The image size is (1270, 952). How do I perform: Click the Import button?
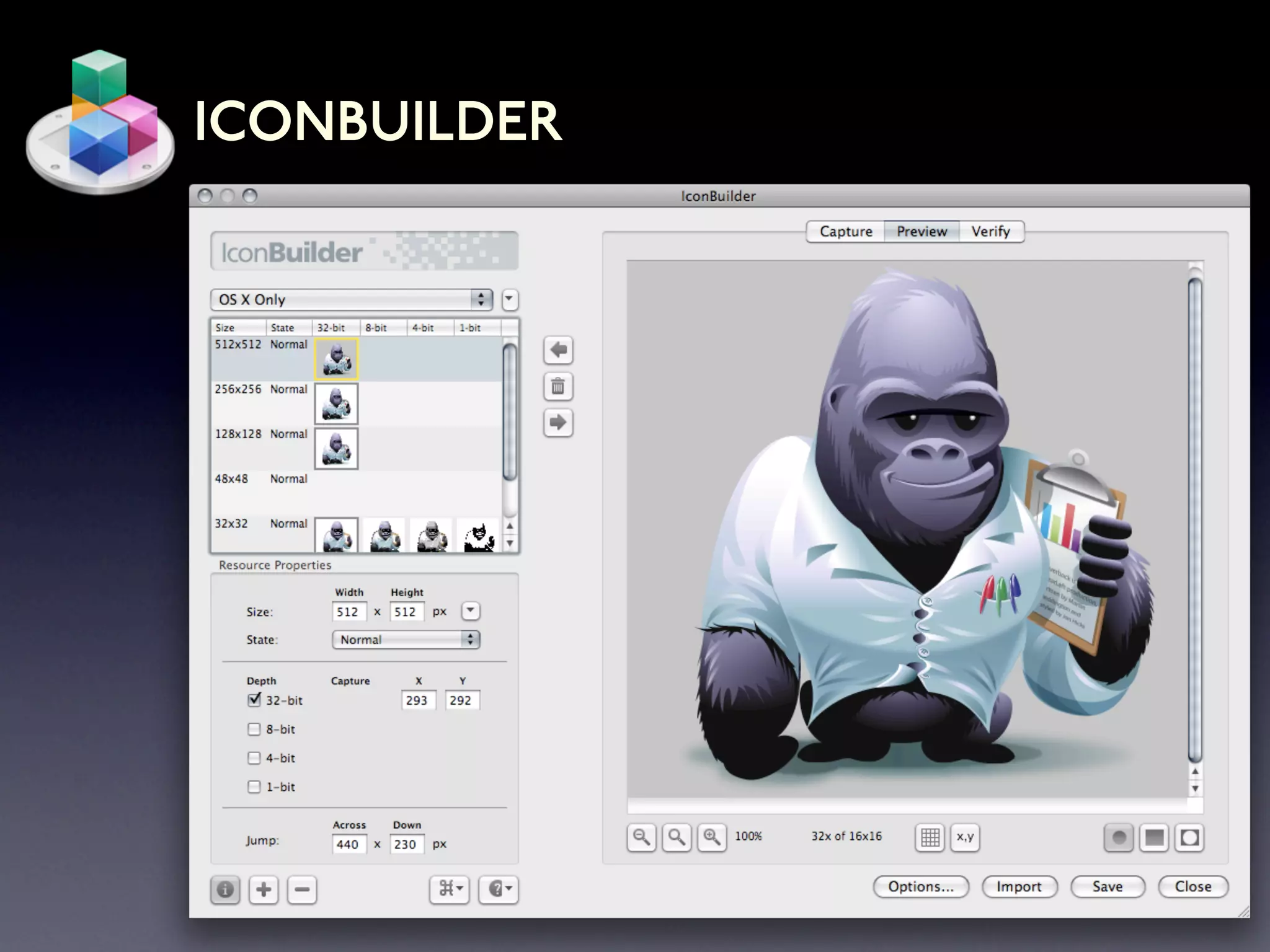[1019, 887]
